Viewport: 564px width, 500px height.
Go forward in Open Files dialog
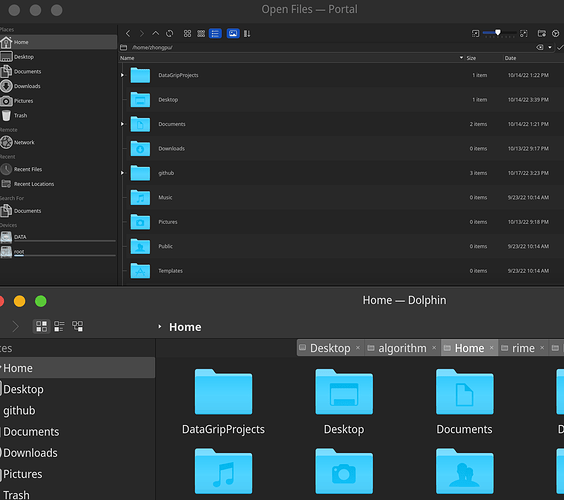(x=142, y=33)
